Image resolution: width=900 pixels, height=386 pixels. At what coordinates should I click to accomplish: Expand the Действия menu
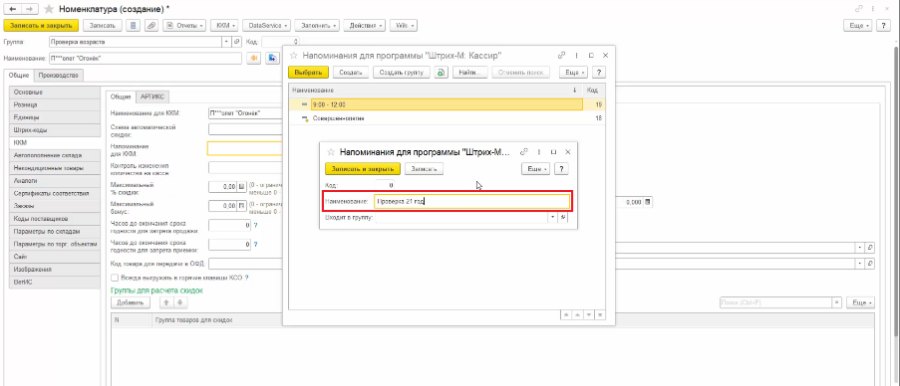pos(364,26)
